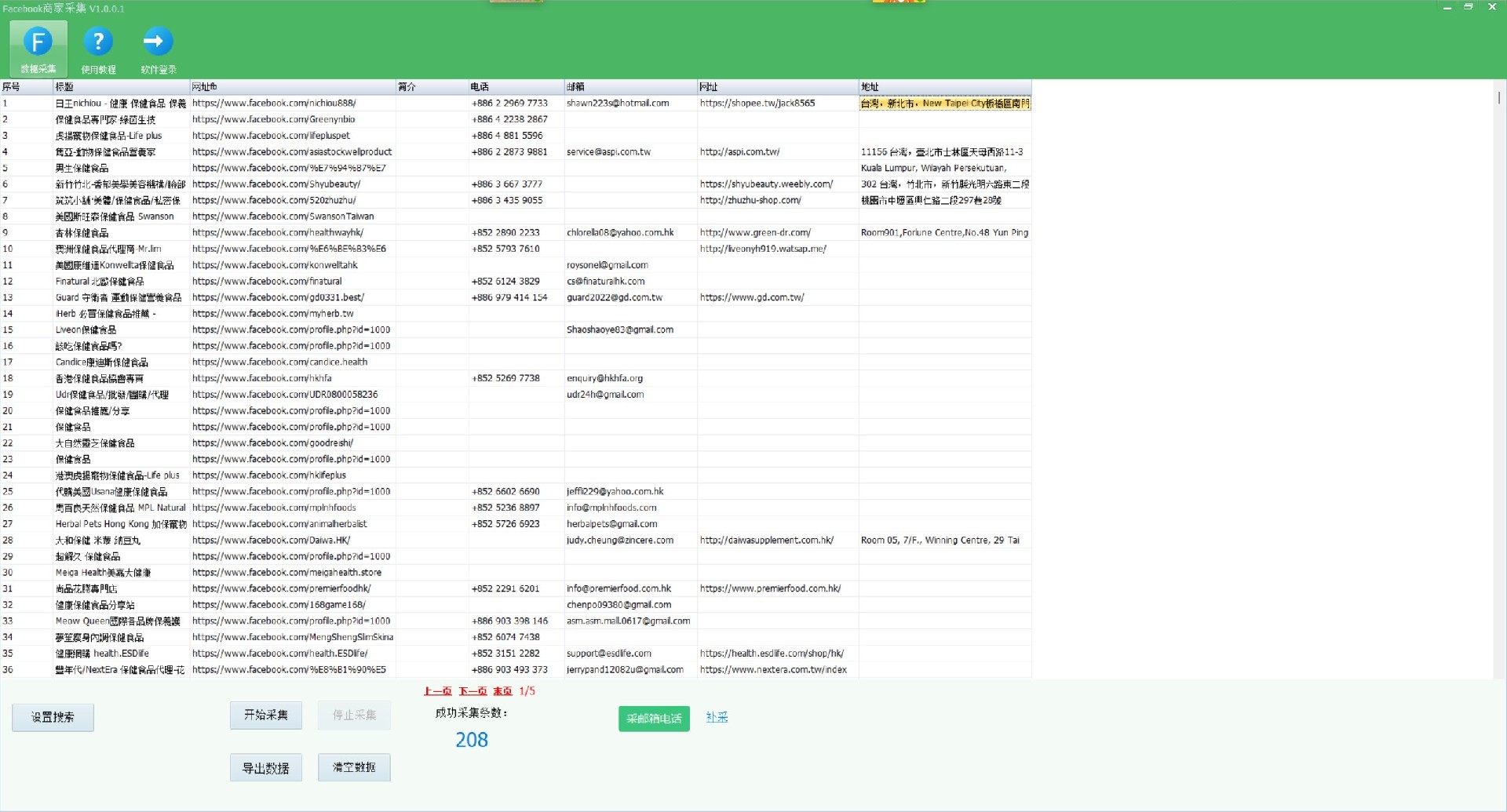The height and width of the screenshot is (812, 1507).
Task: Click the 邮箱 column header
Action: (630, 87)
